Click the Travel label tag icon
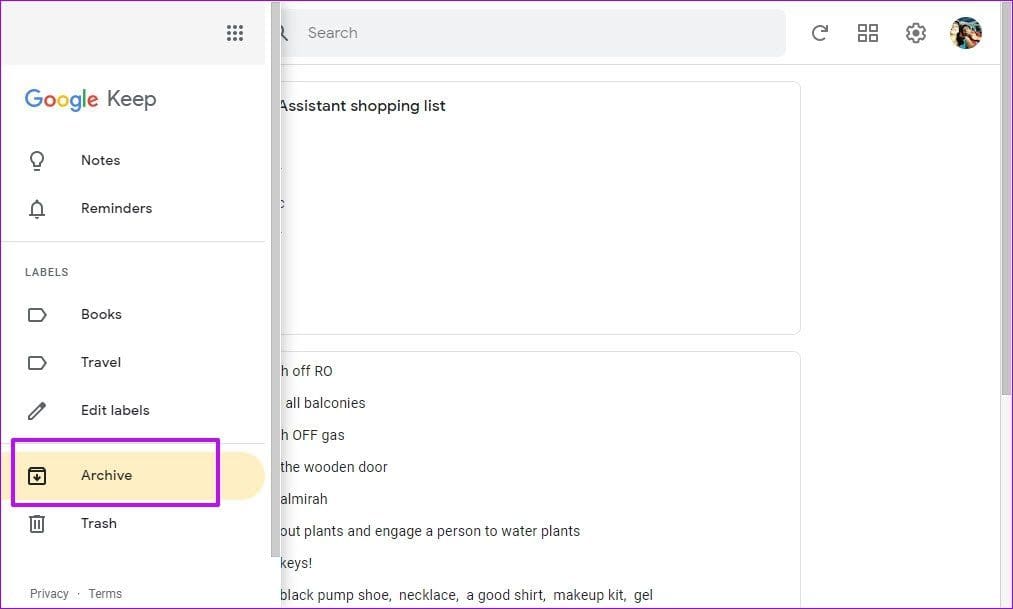The width and height of the screenshot is (1013, 609). click(37, 362)
